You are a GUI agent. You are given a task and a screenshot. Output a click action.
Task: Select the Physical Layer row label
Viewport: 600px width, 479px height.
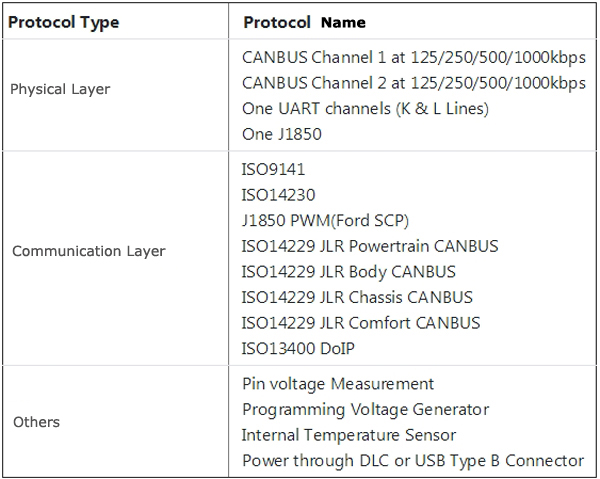coord(60,90)
